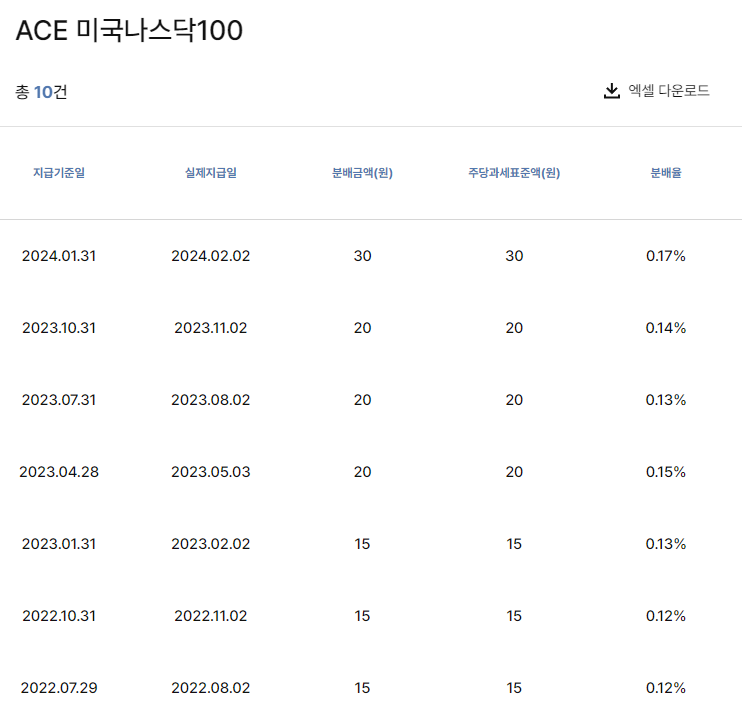Click the 주당과세표준액(원) column header
This screenshot has width=744, height=707.
(514, 173)
